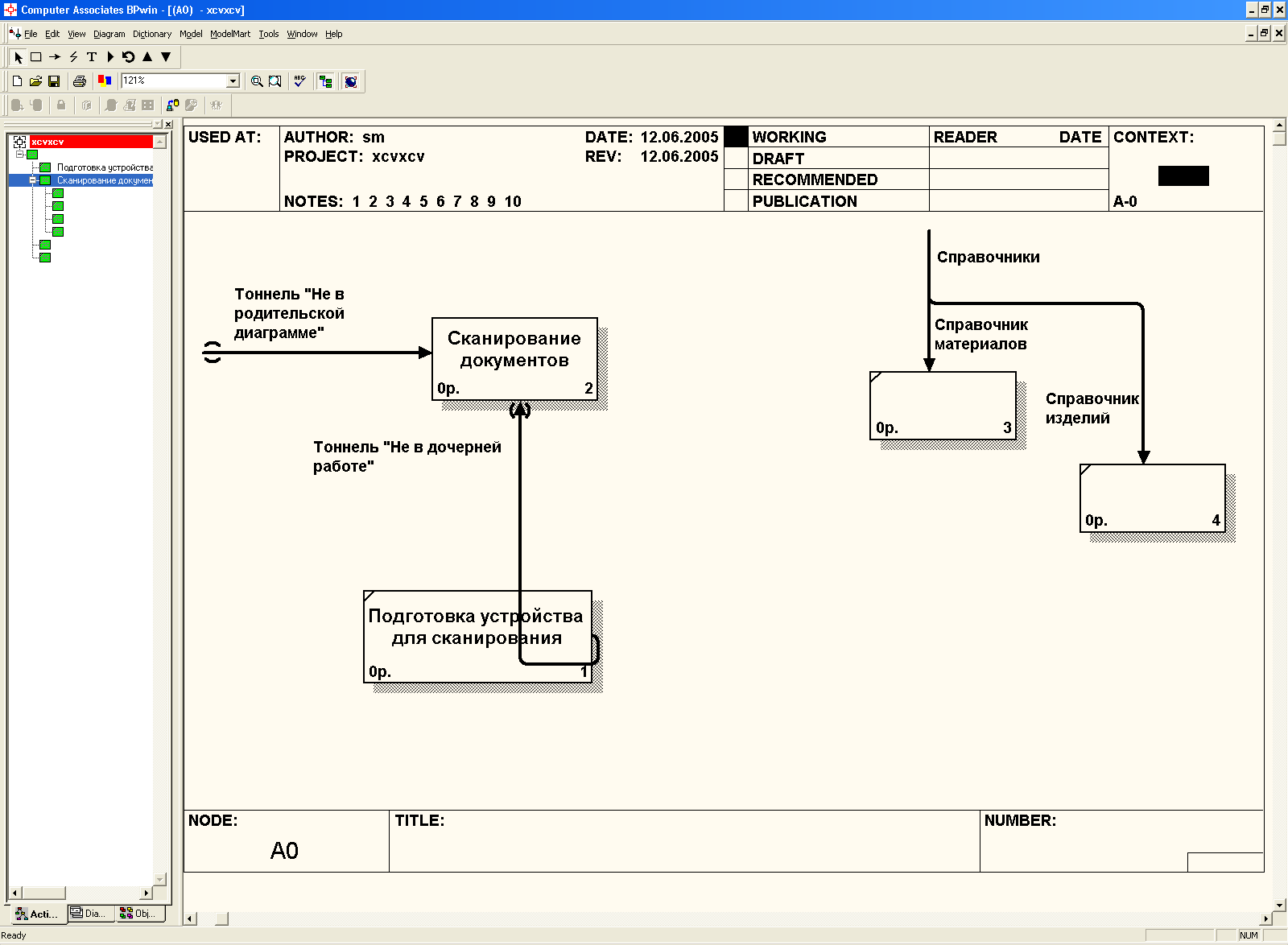Open an existing model file
This screenshot has height=945, width=1288.
(x=35, y=81)
